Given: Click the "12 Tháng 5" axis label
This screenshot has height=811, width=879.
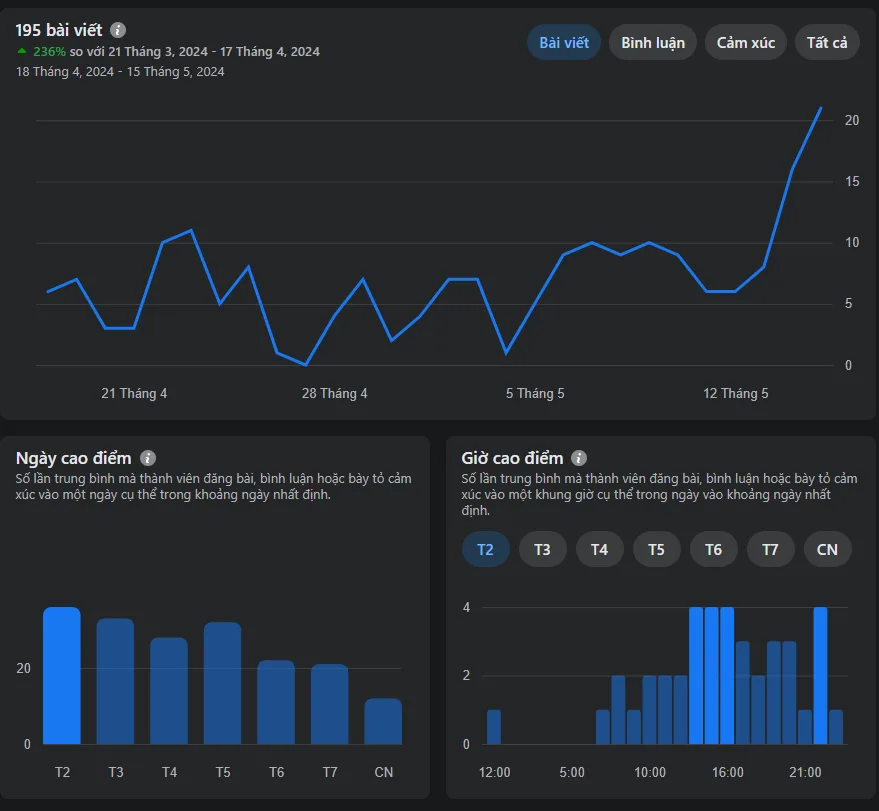Looking at the screenshot, I should point(735,393).
